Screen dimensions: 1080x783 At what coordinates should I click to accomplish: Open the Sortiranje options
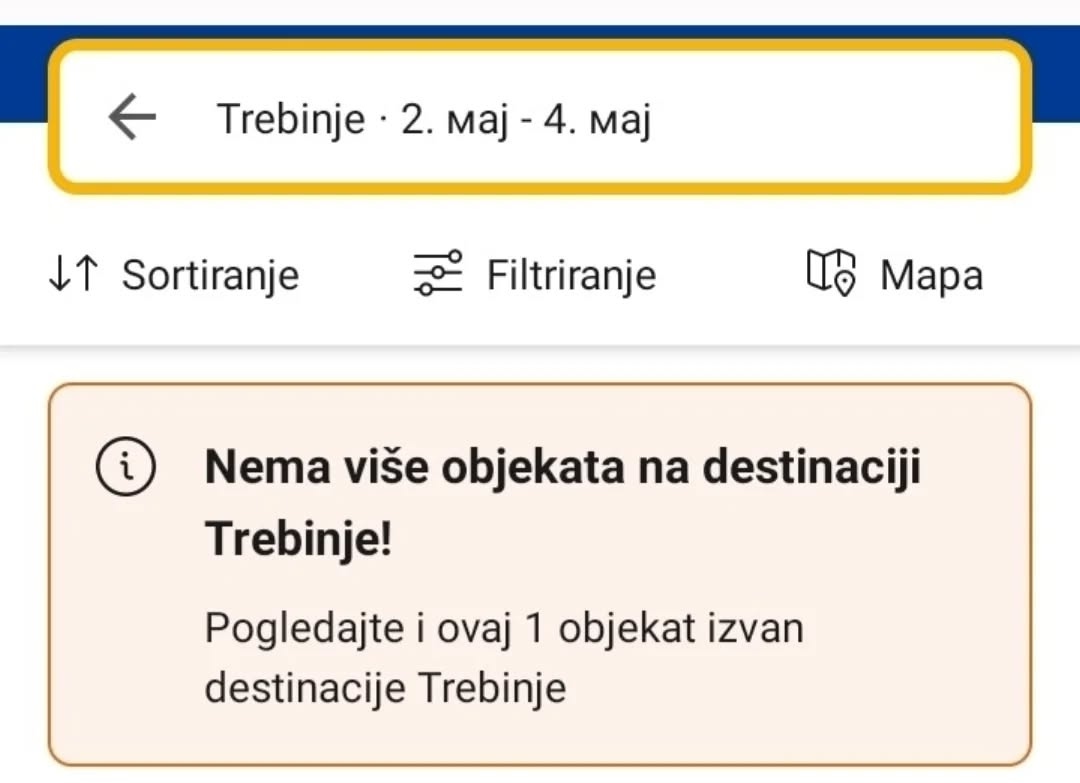point(174,274)
